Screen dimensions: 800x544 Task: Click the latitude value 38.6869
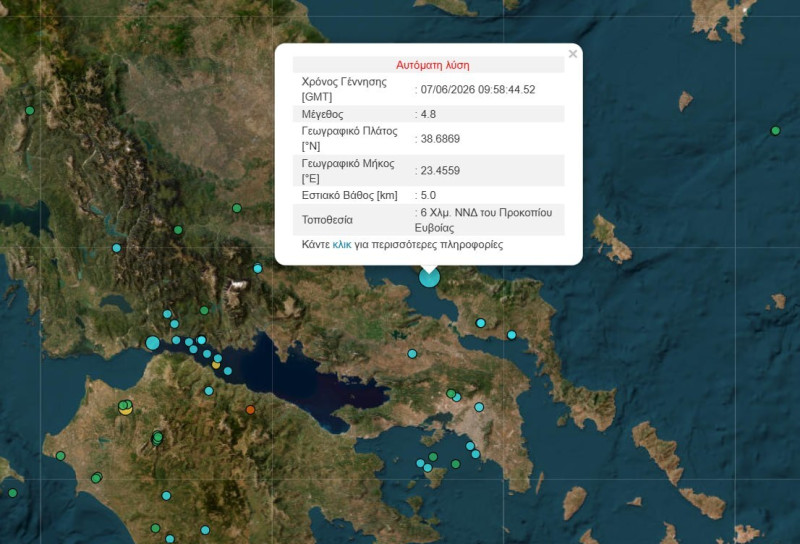pyautogui.click(x=440, y=139)
